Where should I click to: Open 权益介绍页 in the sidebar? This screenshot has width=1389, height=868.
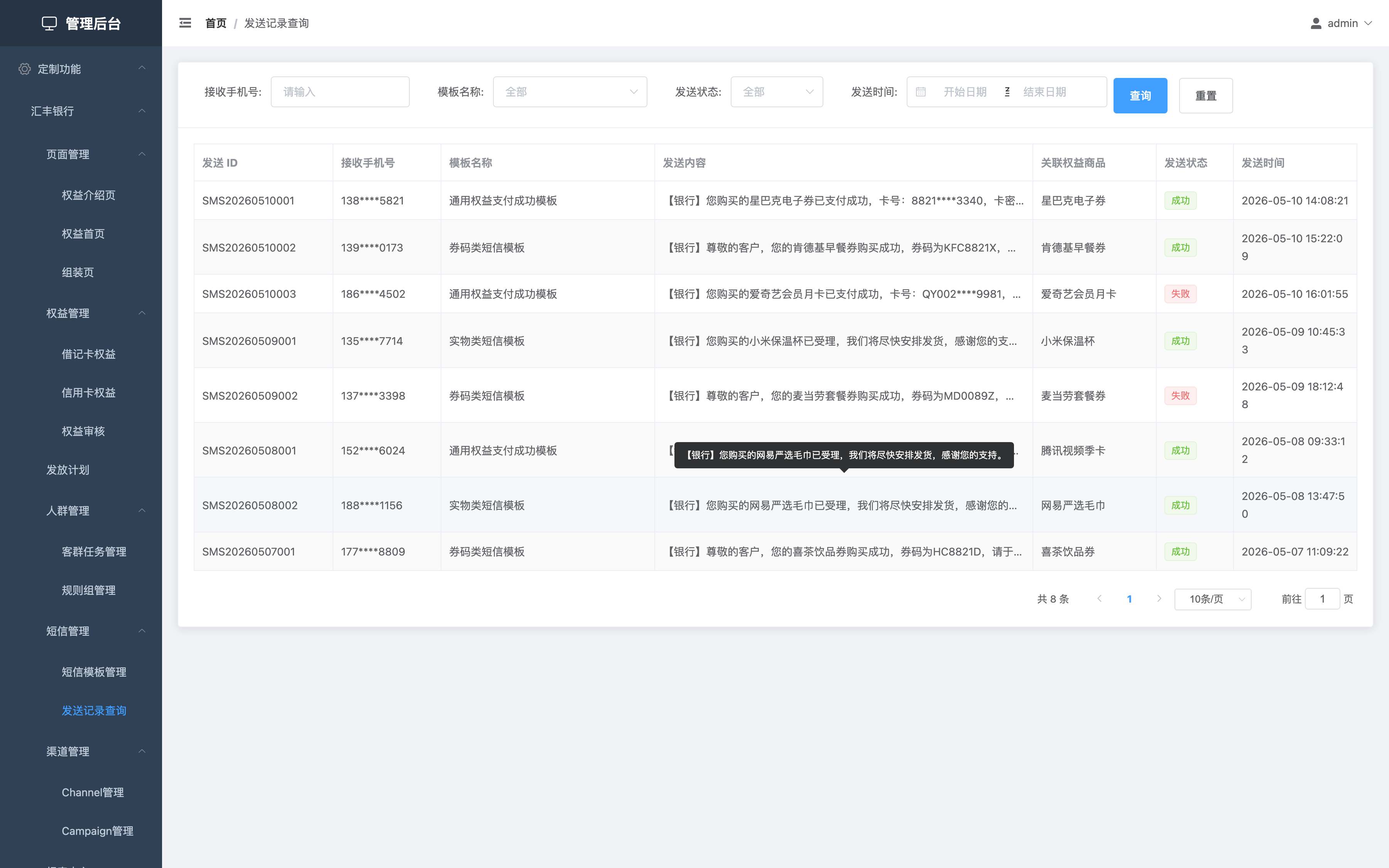pyautogui.click(x=88, y=195)
